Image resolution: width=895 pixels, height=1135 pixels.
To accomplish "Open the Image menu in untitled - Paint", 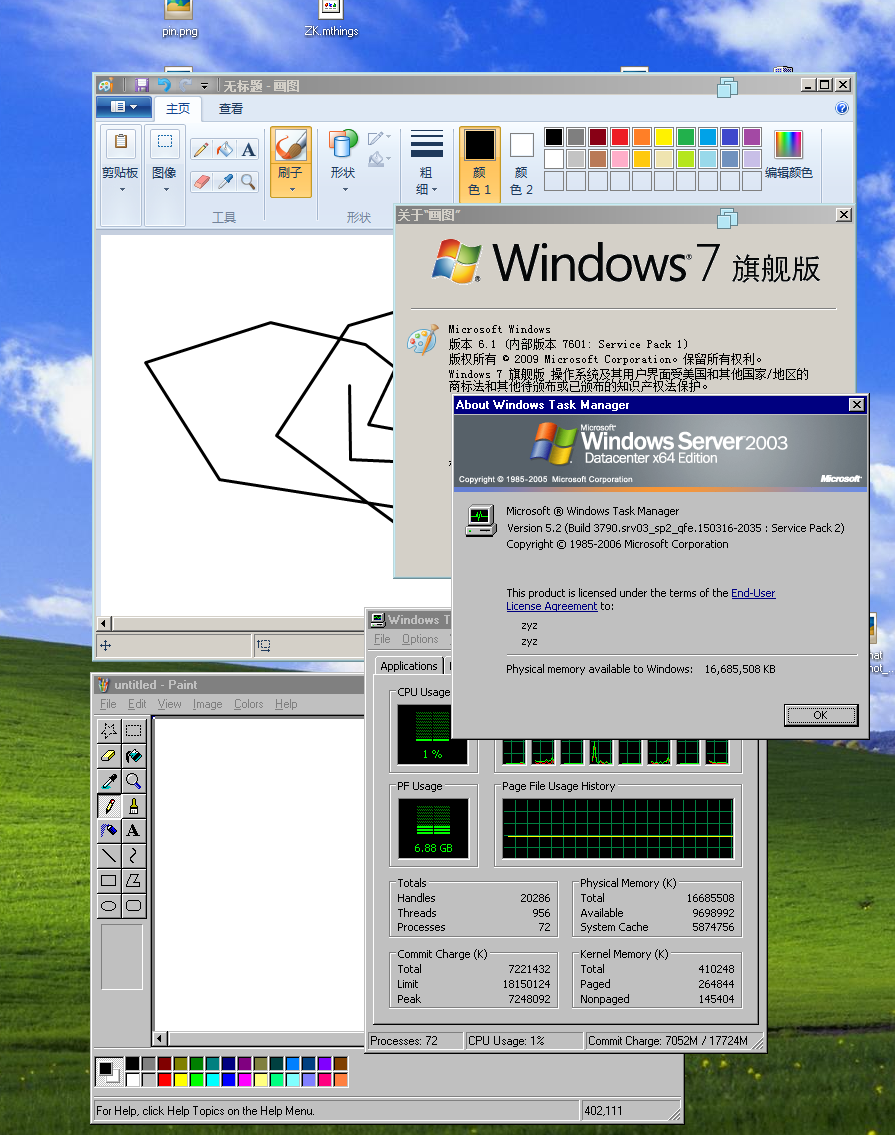I will (207, 704).
